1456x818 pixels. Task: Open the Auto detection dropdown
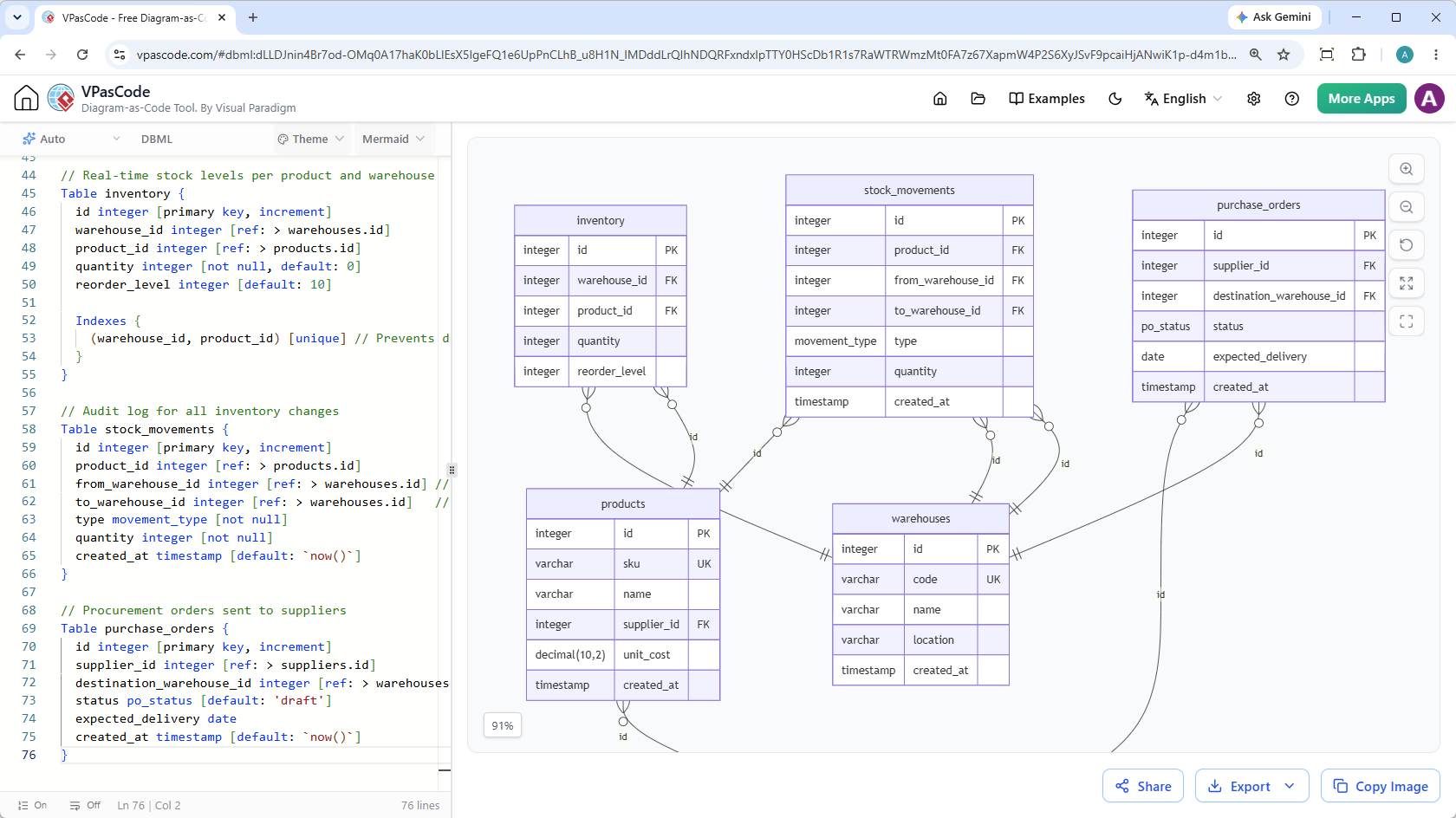[x=72, y=139]
